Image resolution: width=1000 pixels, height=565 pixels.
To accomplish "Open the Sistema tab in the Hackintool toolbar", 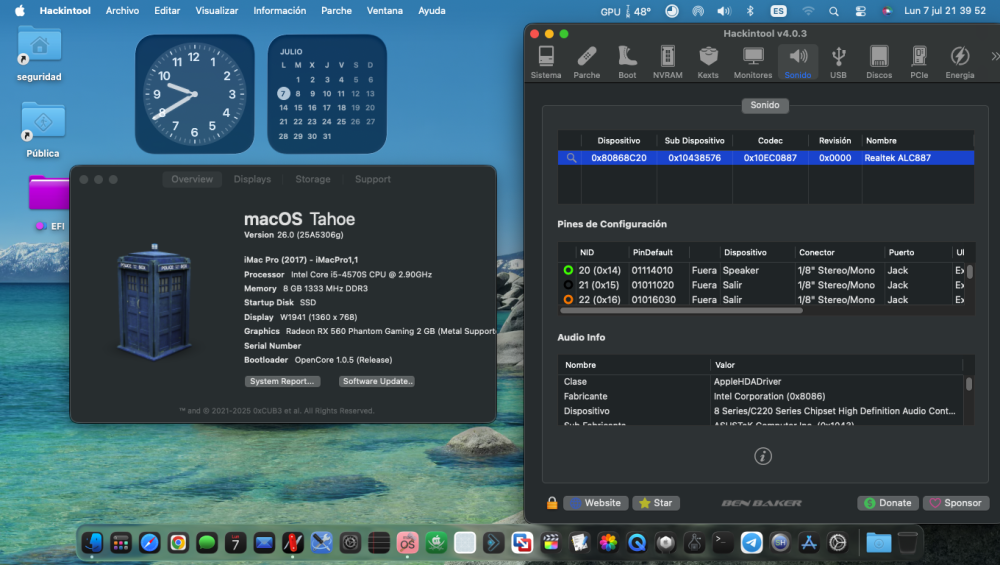I will point(546,62).
